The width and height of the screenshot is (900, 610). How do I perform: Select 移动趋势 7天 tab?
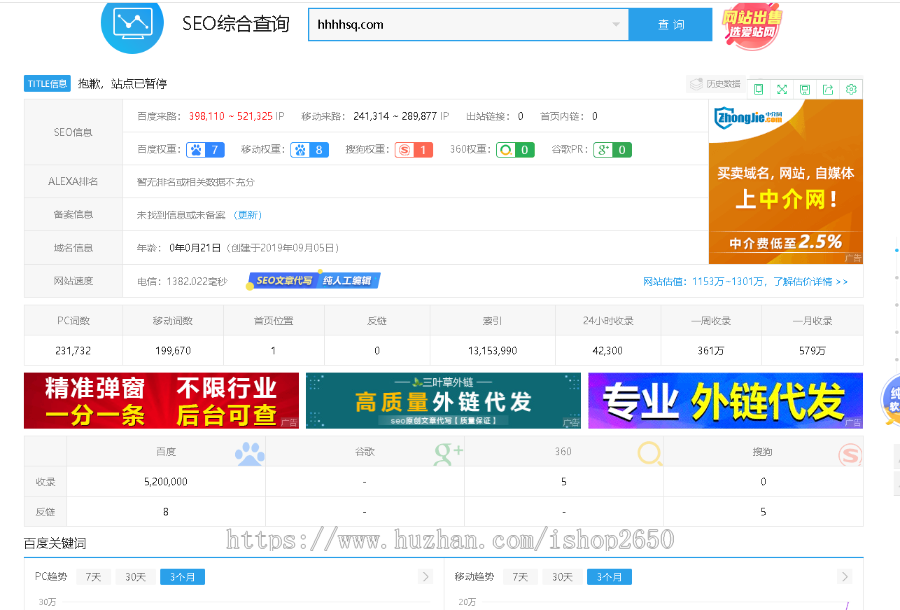point(520,577)
